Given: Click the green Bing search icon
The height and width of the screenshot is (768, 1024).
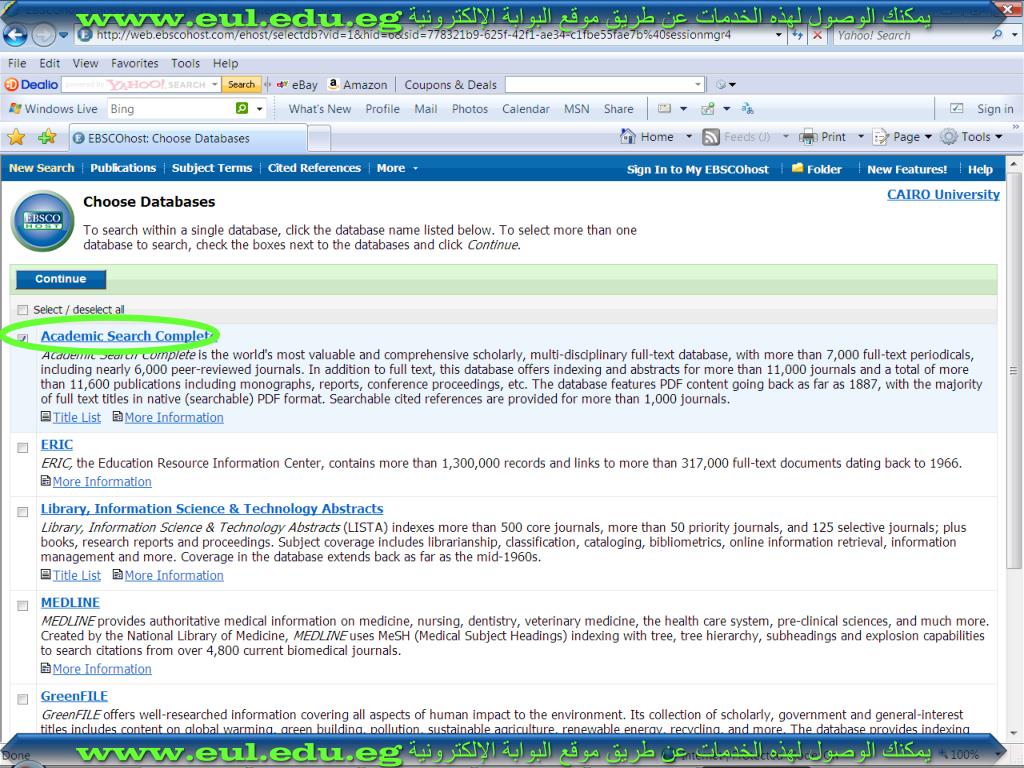Looking at the screenshot, I should [242, 108].
